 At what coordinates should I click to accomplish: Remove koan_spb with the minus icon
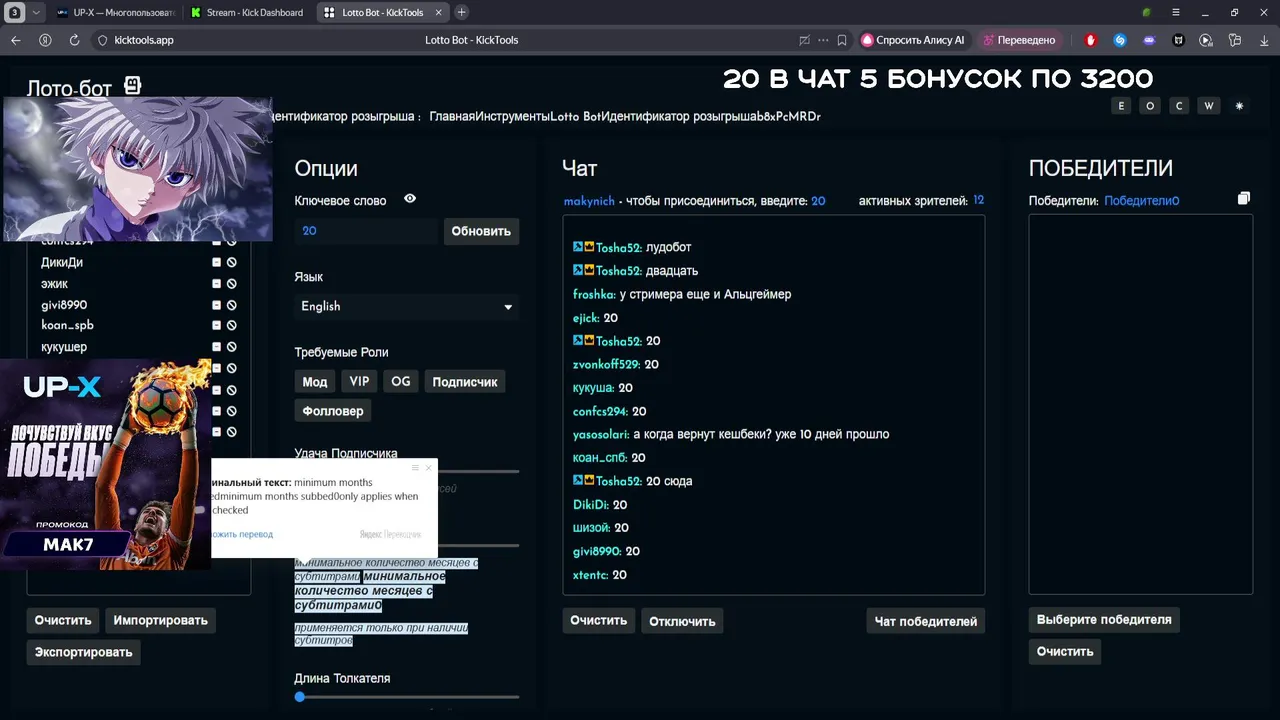coord(216,325)
